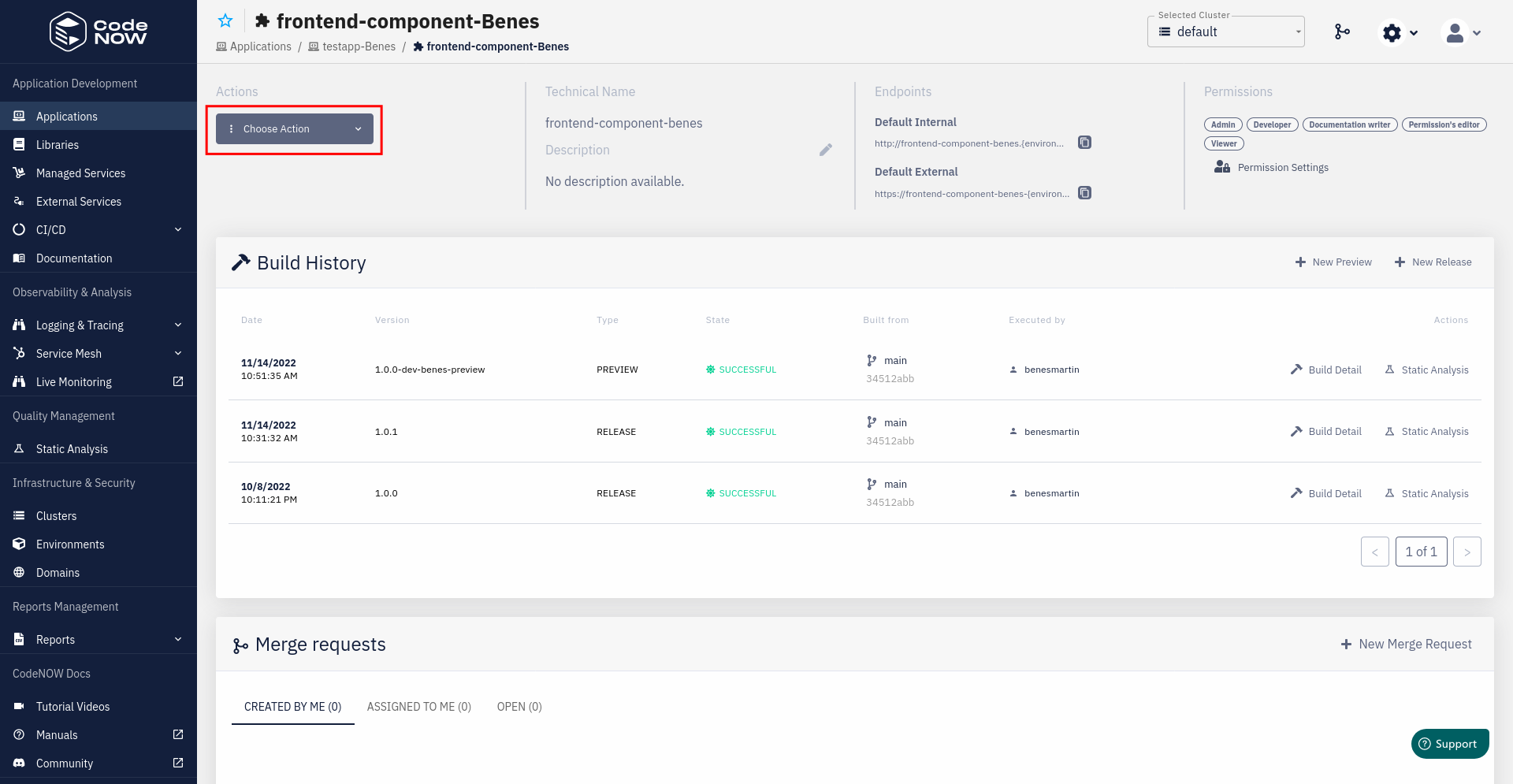Click the New Release button
1513x784 pixels.
click(x=1433, y=262)
